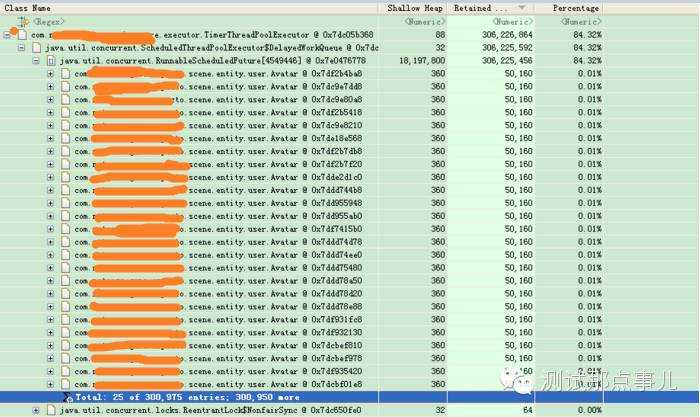Click shallow heap value 18,197,800
700x417 pixels.
tap(422, 60)
